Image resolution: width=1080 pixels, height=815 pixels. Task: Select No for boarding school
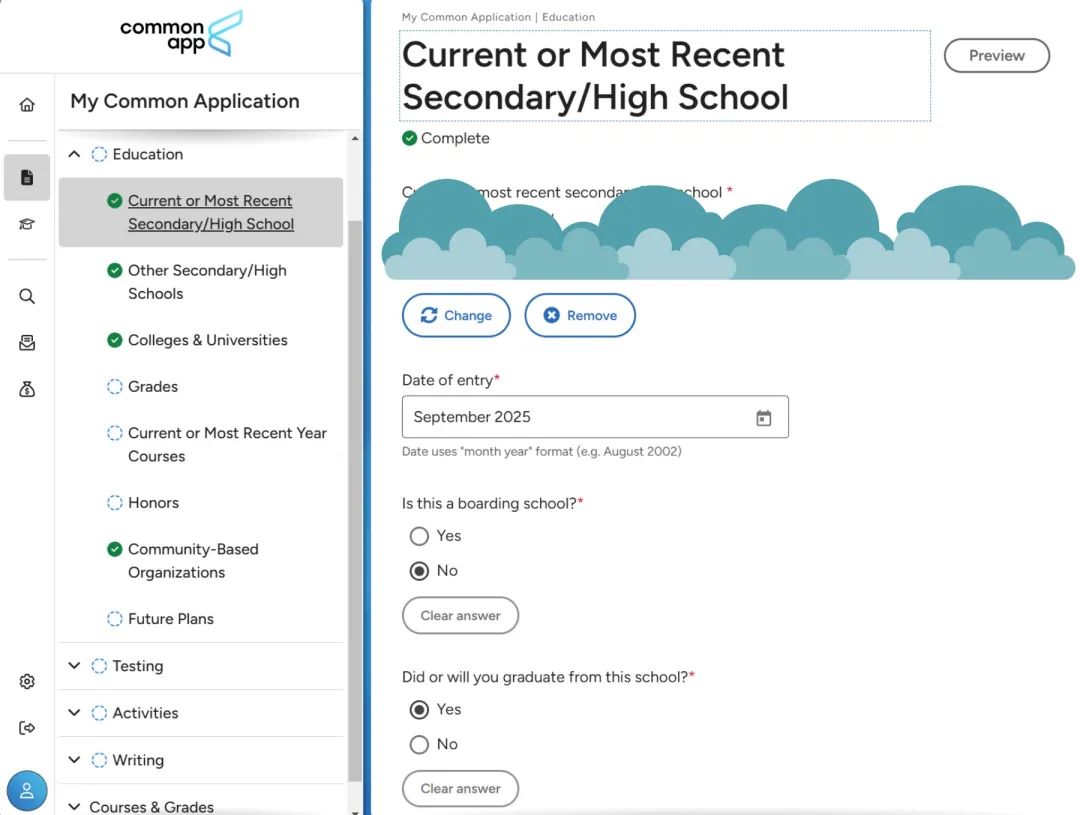(x=419, y=571)
